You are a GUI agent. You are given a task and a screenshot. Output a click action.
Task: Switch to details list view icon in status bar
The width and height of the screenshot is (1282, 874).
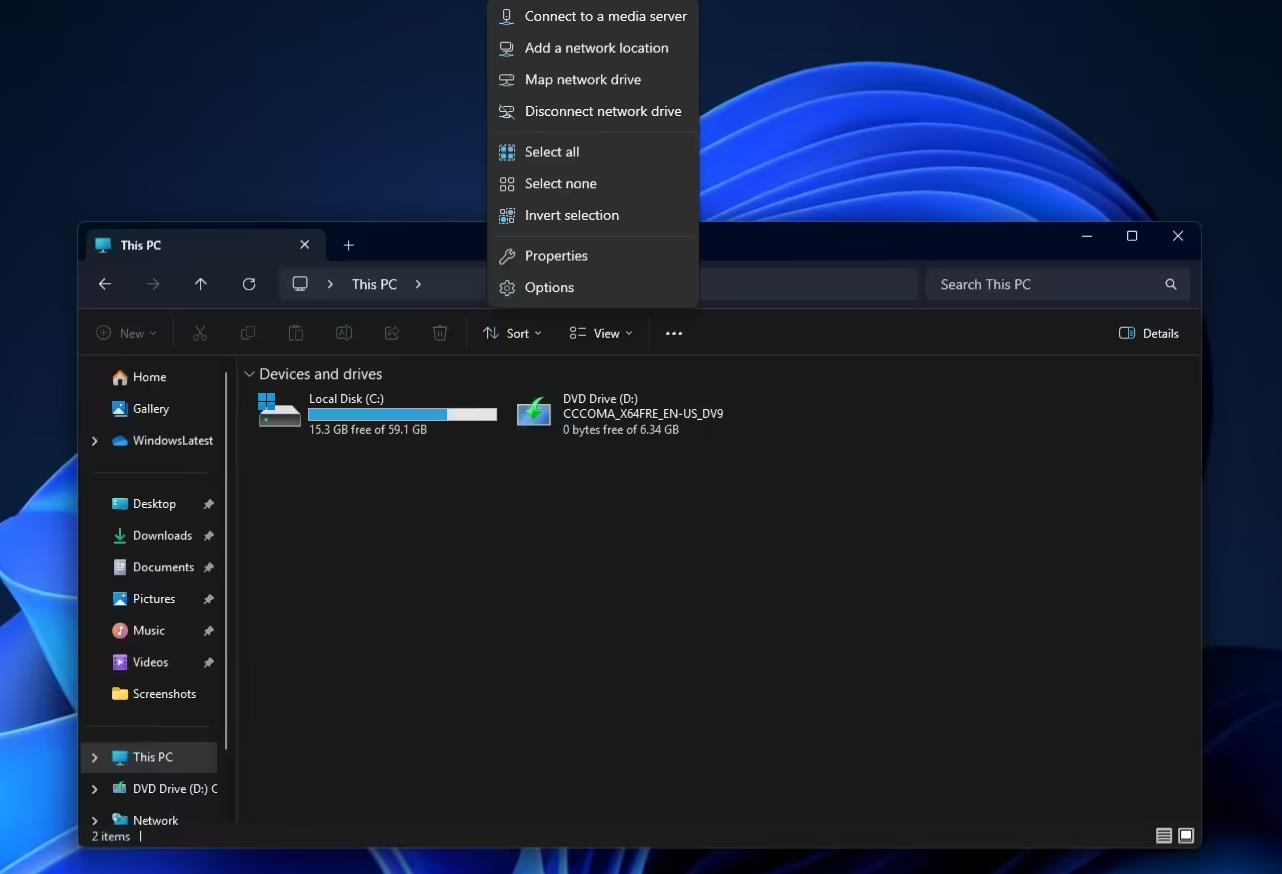pyautogui.click(x=1164, y=836)
